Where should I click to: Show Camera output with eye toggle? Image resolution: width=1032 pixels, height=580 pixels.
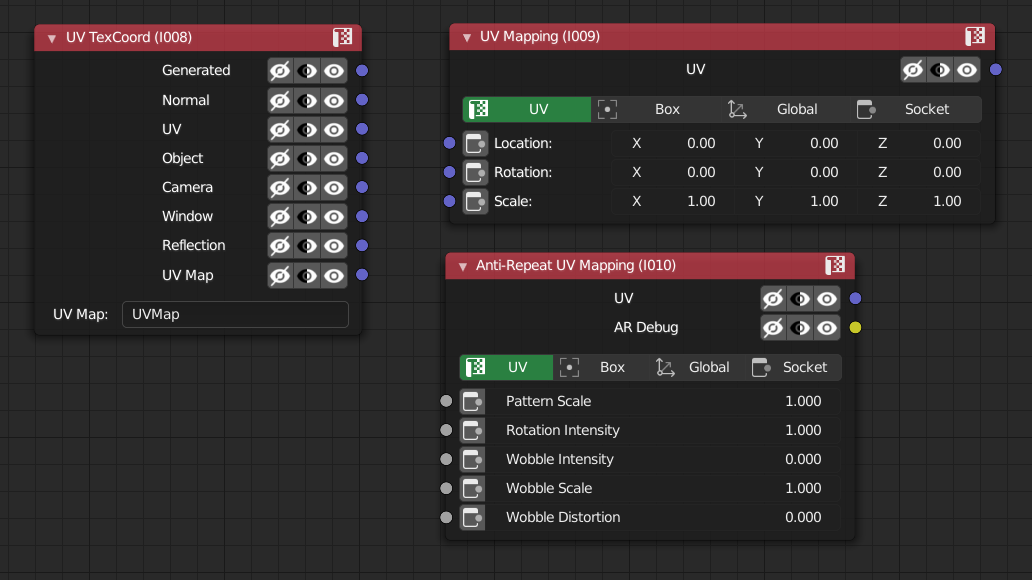tap(334, 187)
